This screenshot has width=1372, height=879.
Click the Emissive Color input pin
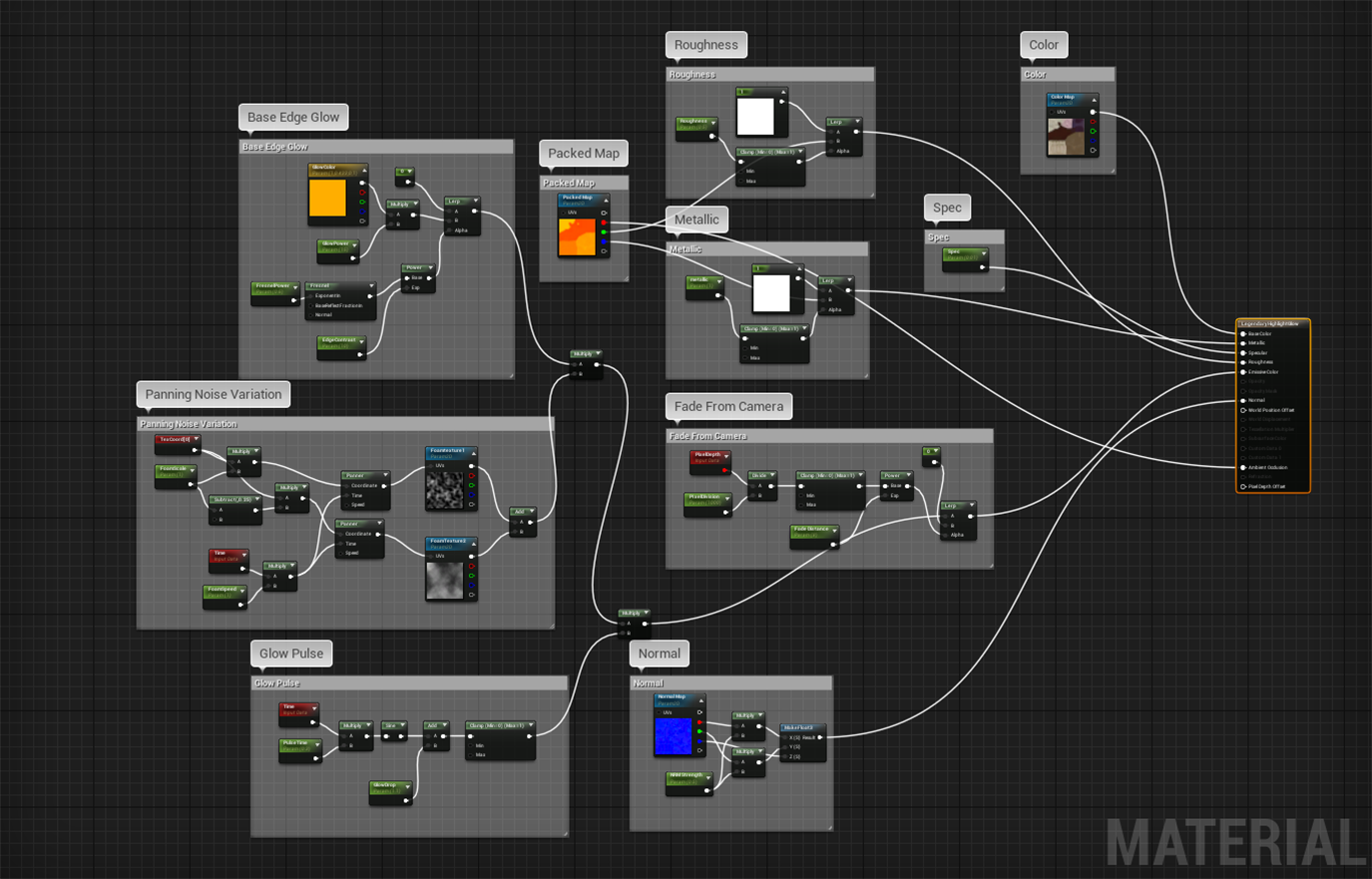[1243, 372]
